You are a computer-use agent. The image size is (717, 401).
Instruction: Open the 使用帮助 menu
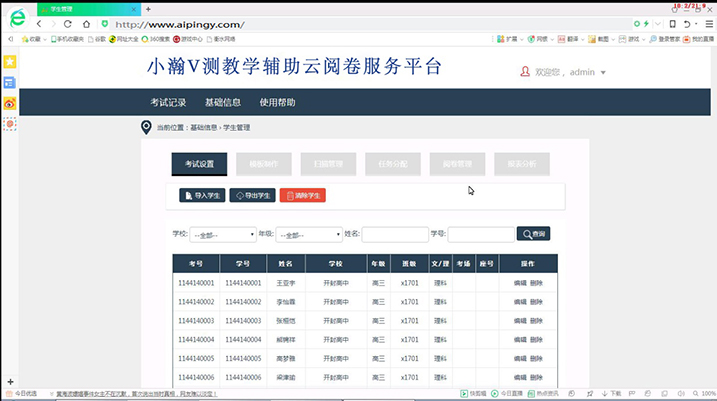point(277,102)
